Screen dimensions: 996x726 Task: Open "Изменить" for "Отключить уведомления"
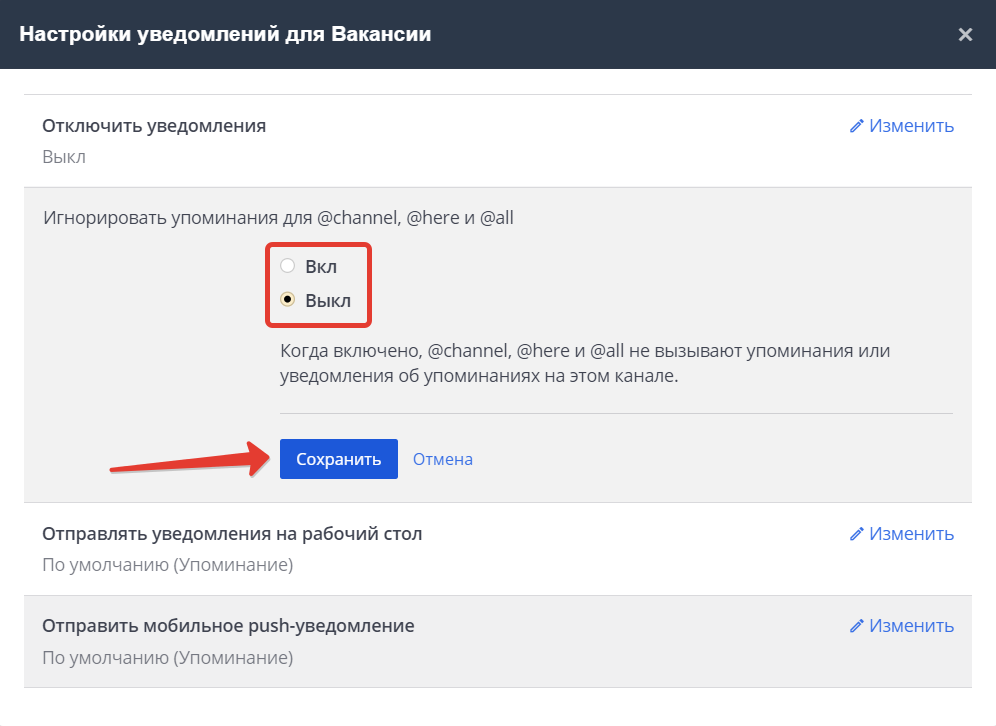[x=910, y=125]
